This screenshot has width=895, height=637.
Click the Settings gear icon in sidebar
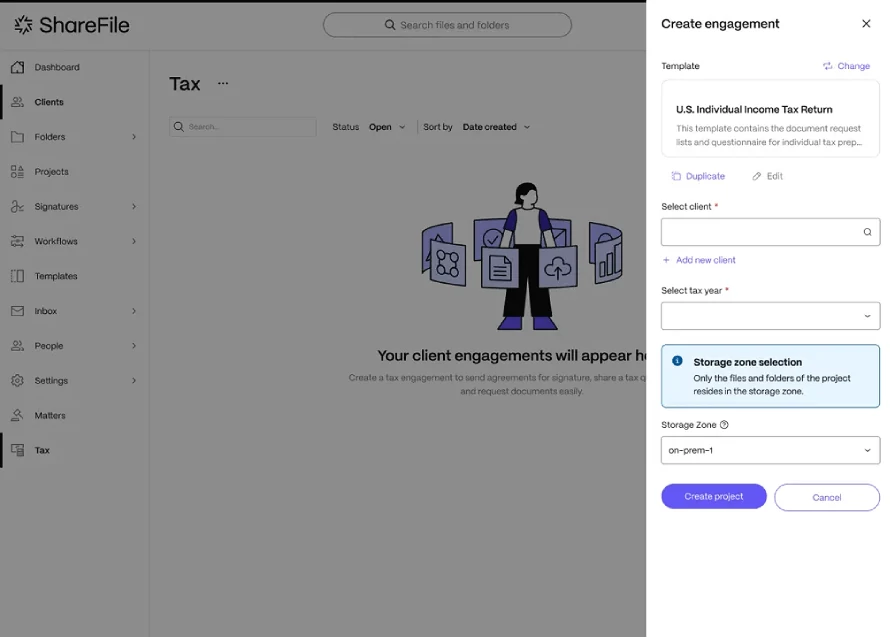(x=18, y=381)
